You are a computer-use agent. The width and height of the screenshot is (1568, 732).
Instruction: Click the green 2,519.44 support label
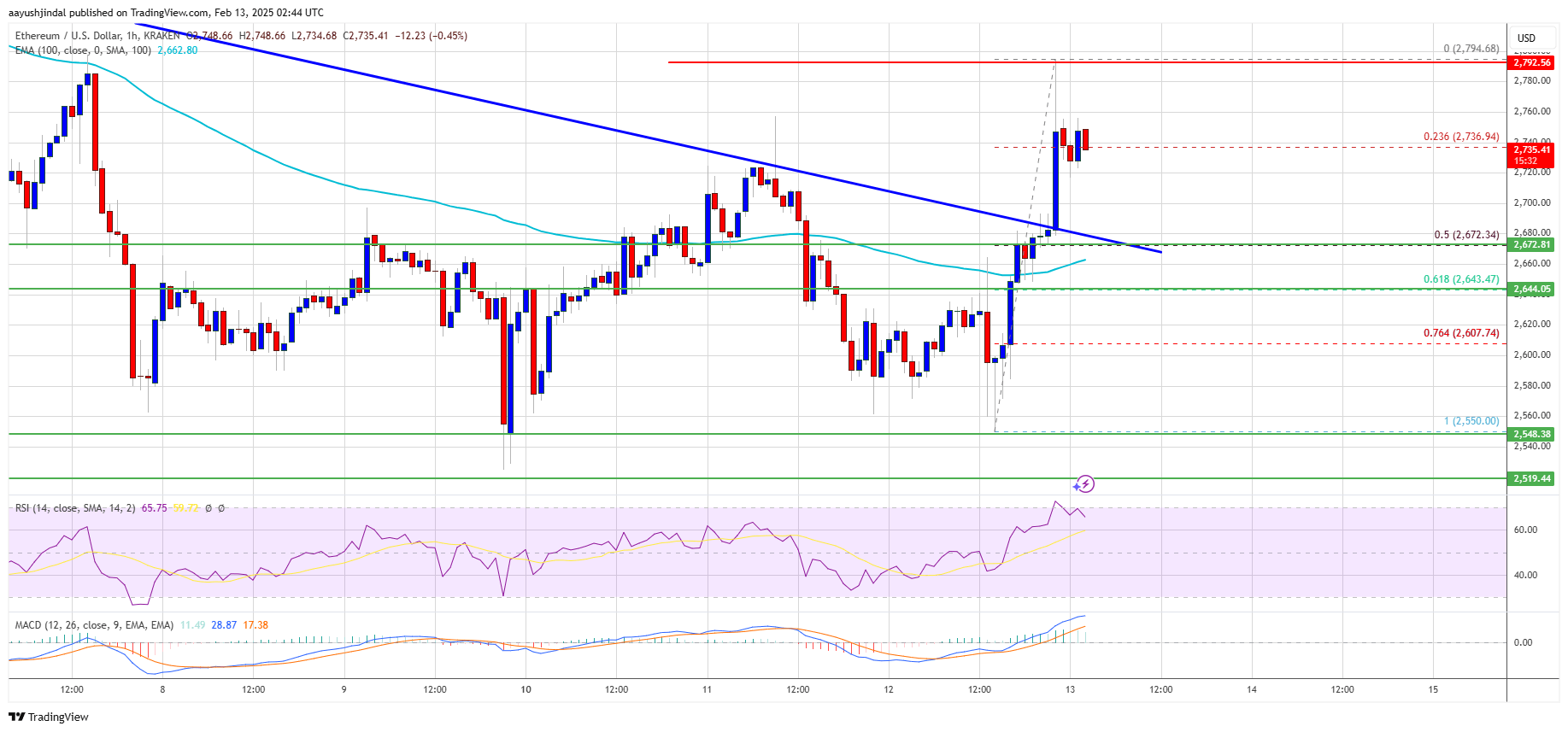1532,478
